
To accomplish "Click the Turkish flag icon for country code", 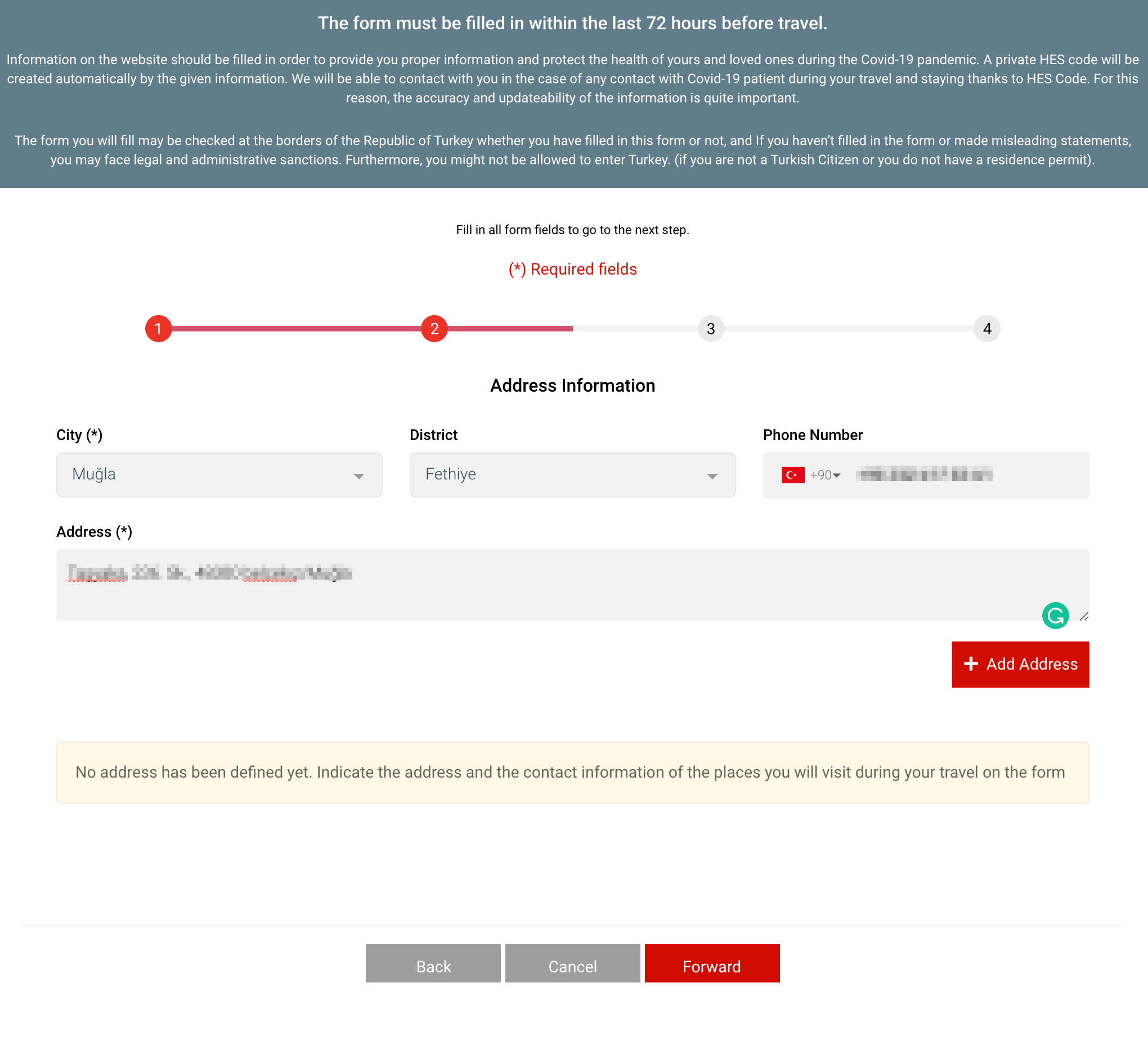I will [793, 475].
